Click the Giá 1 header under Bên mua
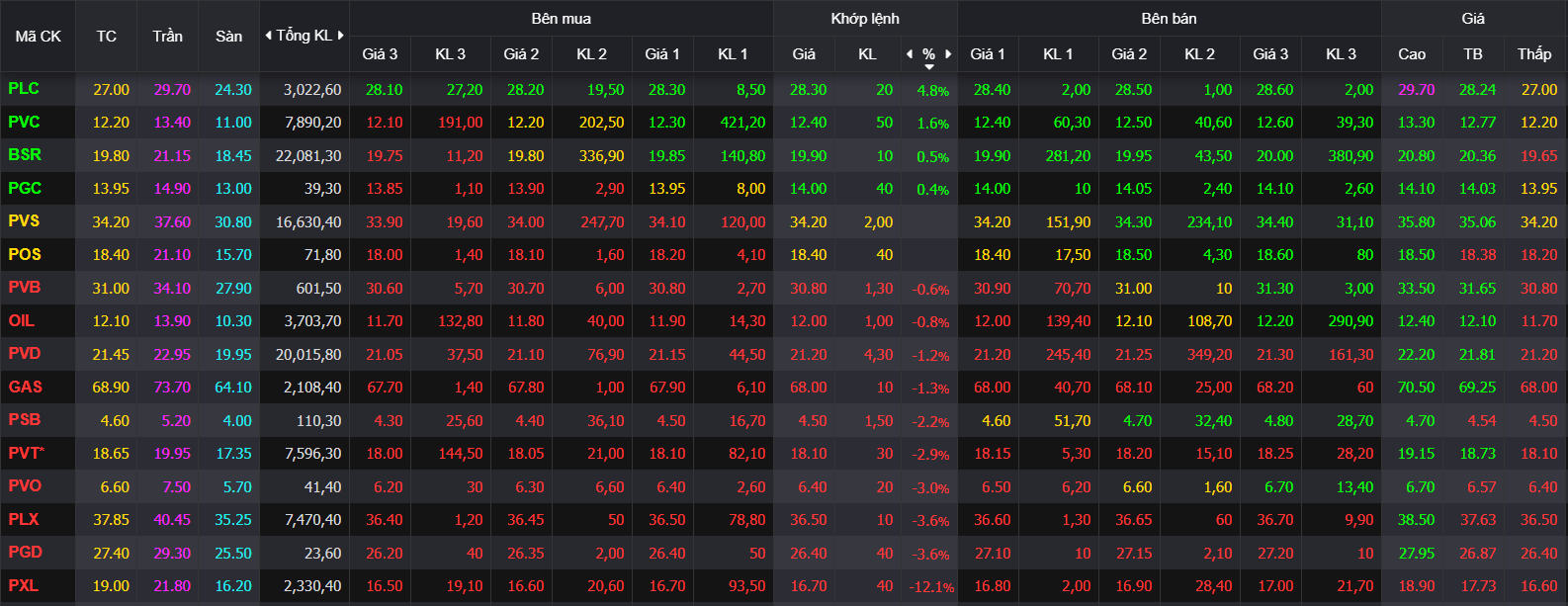 (x=662, y=54)
